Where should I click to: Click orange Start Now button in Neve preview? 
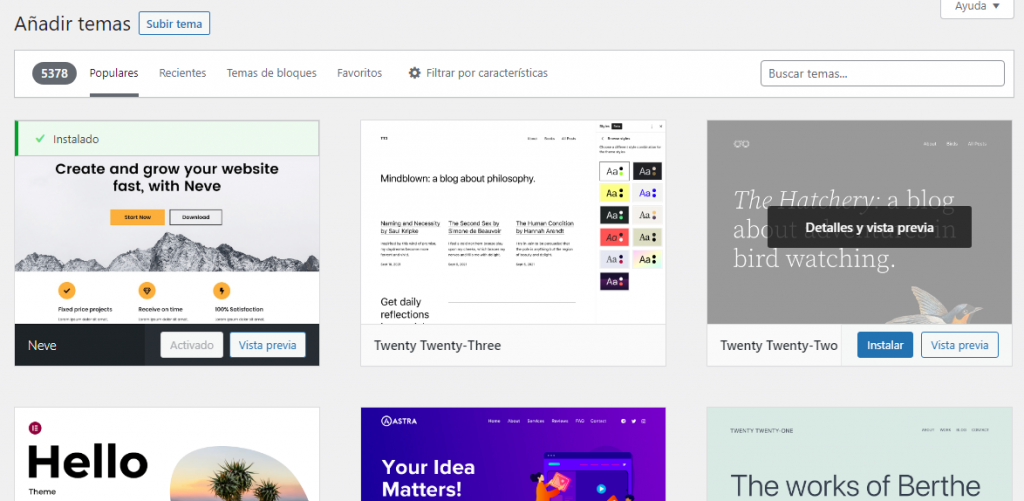(137, 217)
